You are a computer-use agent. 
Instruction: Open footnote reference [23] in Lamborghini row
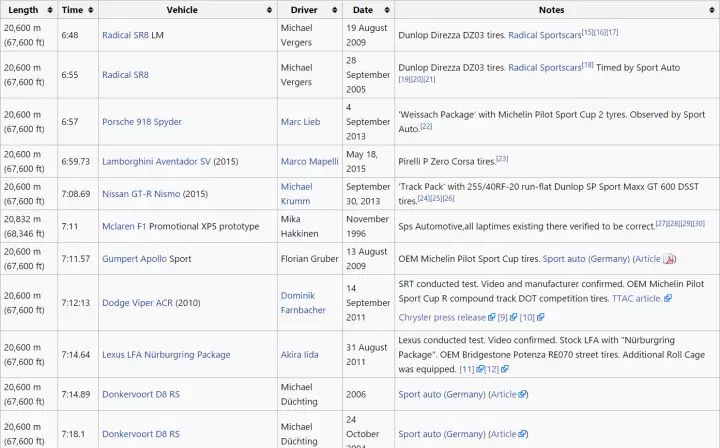(502, 159)
